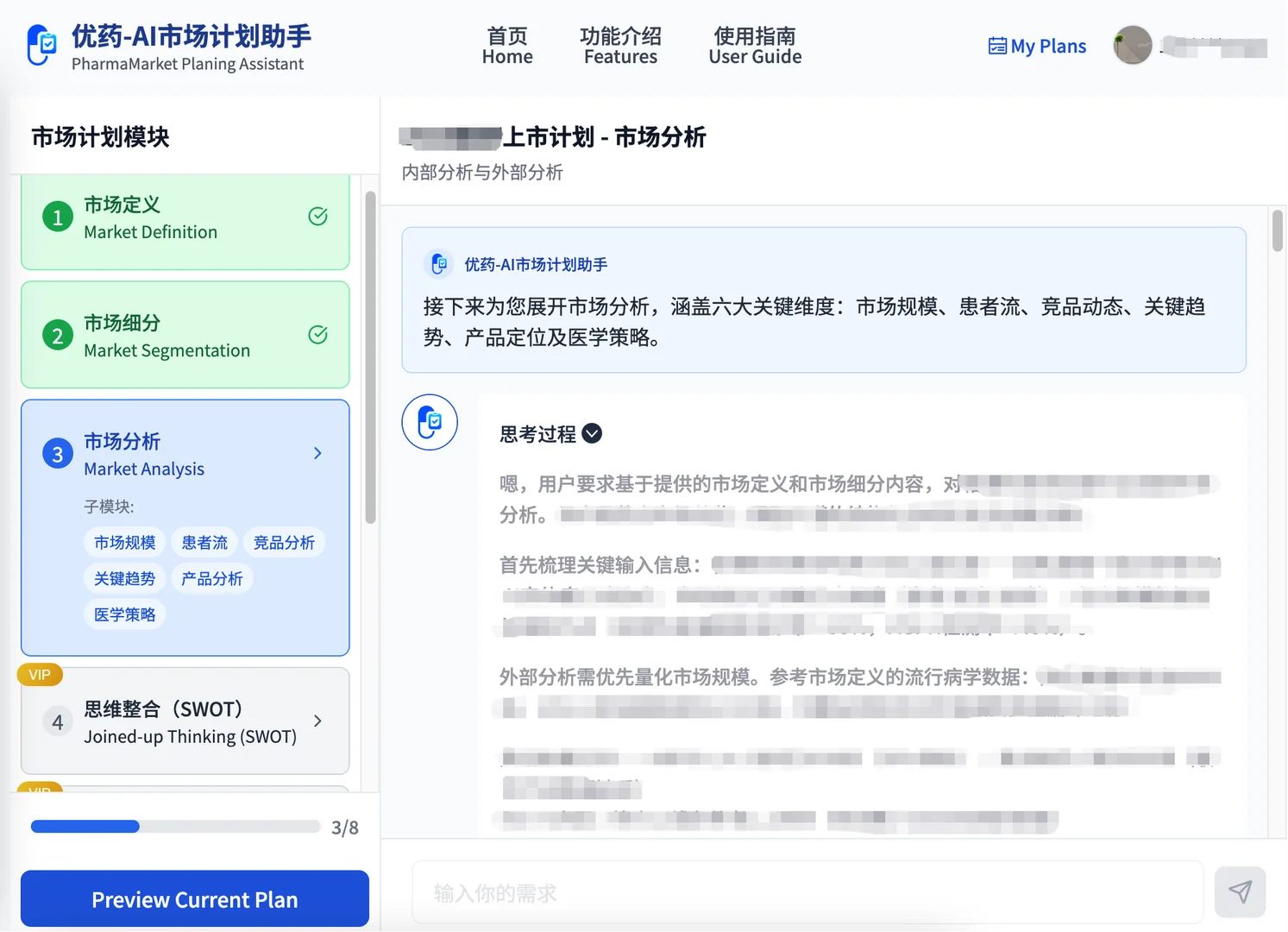This screenshot has height=932, width=1288.
Task: Click the chat area vertical scrollbar
Action: (x=1278, y=231)
